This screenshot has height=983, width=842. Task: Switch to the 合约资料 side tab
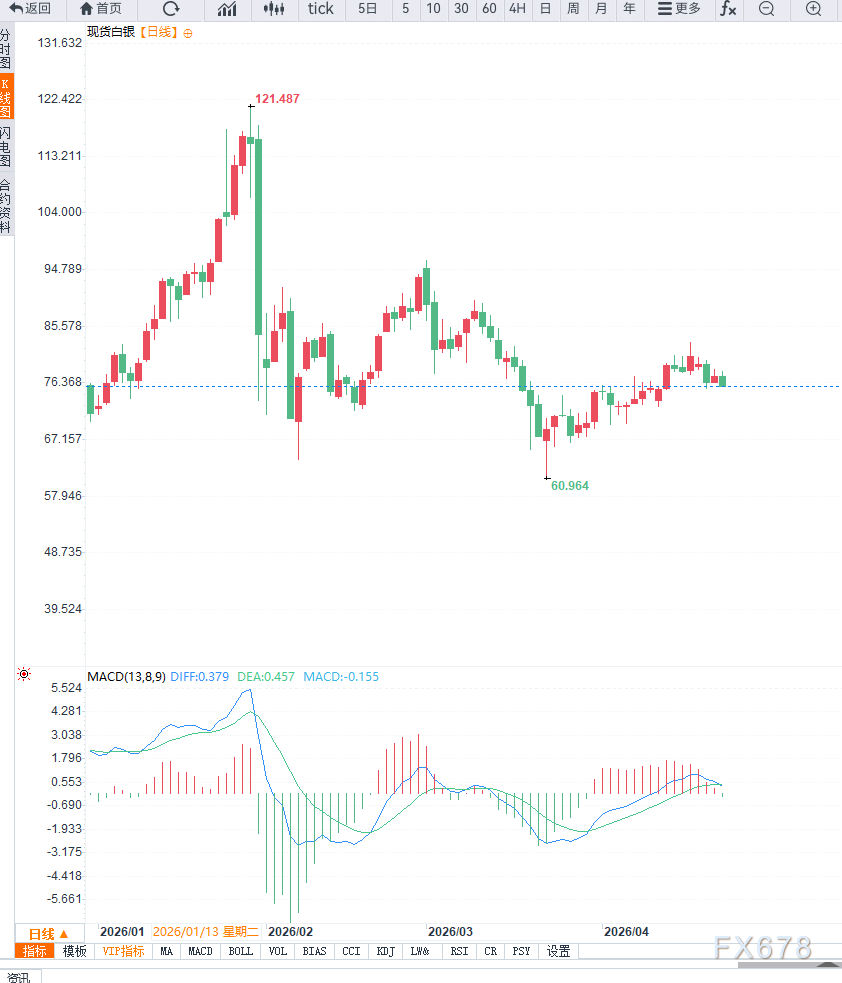6,205
